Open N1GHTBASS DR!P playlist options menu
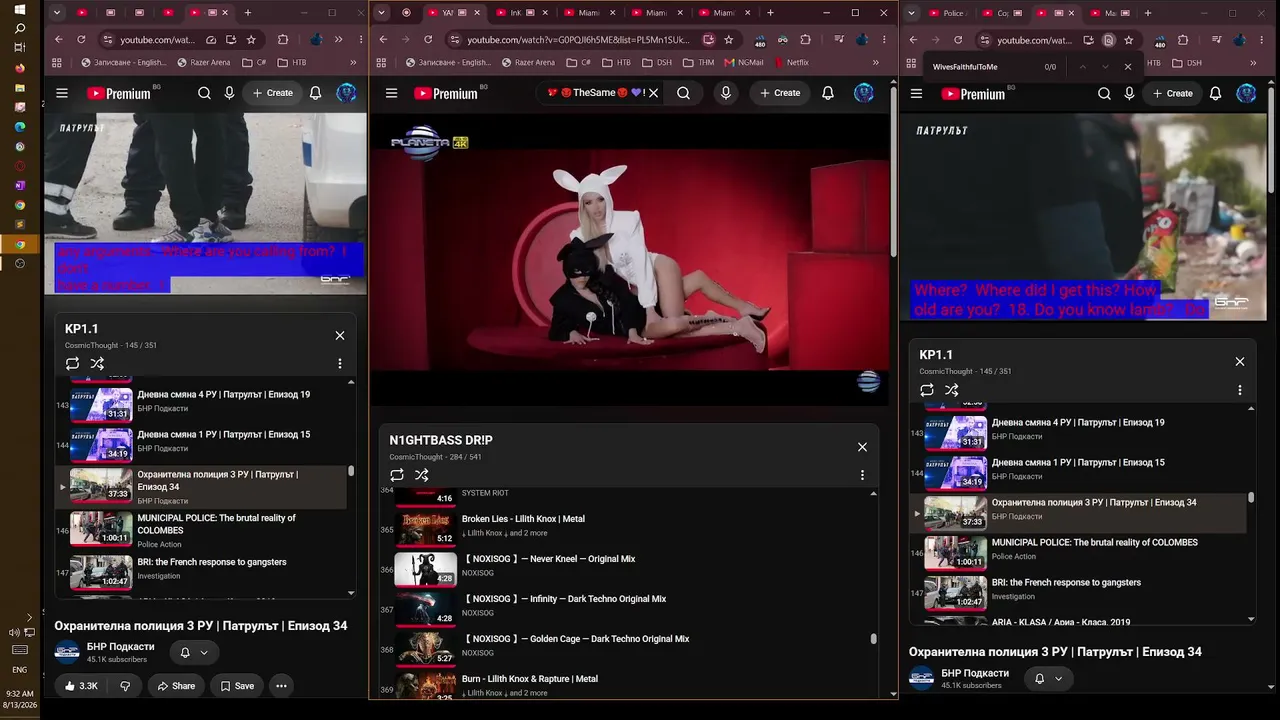Viewport: 1280px width, 720px height. tap(862, 475)
